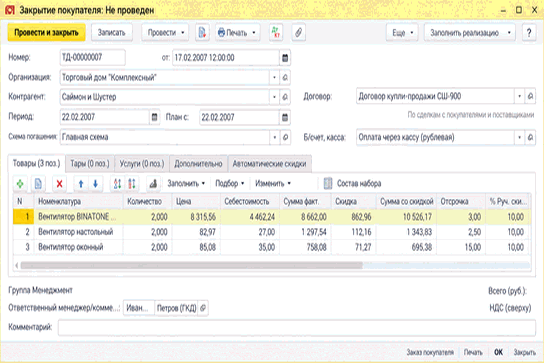Open the responsible manager link icon
Screen dimensions: 544x363
[x=203, y=308]
